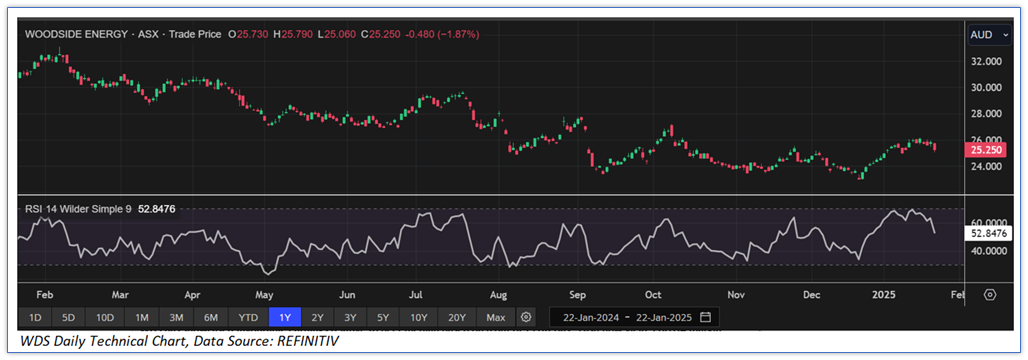Click the 40.0000 RSI axis label
Screen dimensions: 1028x360
tap(989, 250)
